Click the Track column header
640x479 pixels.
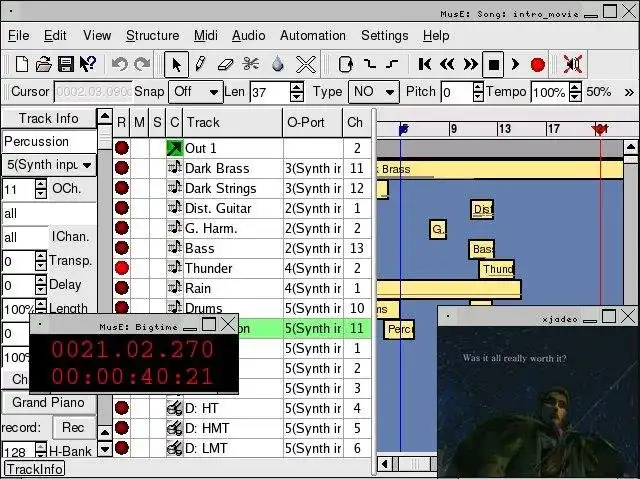(233, 122)
